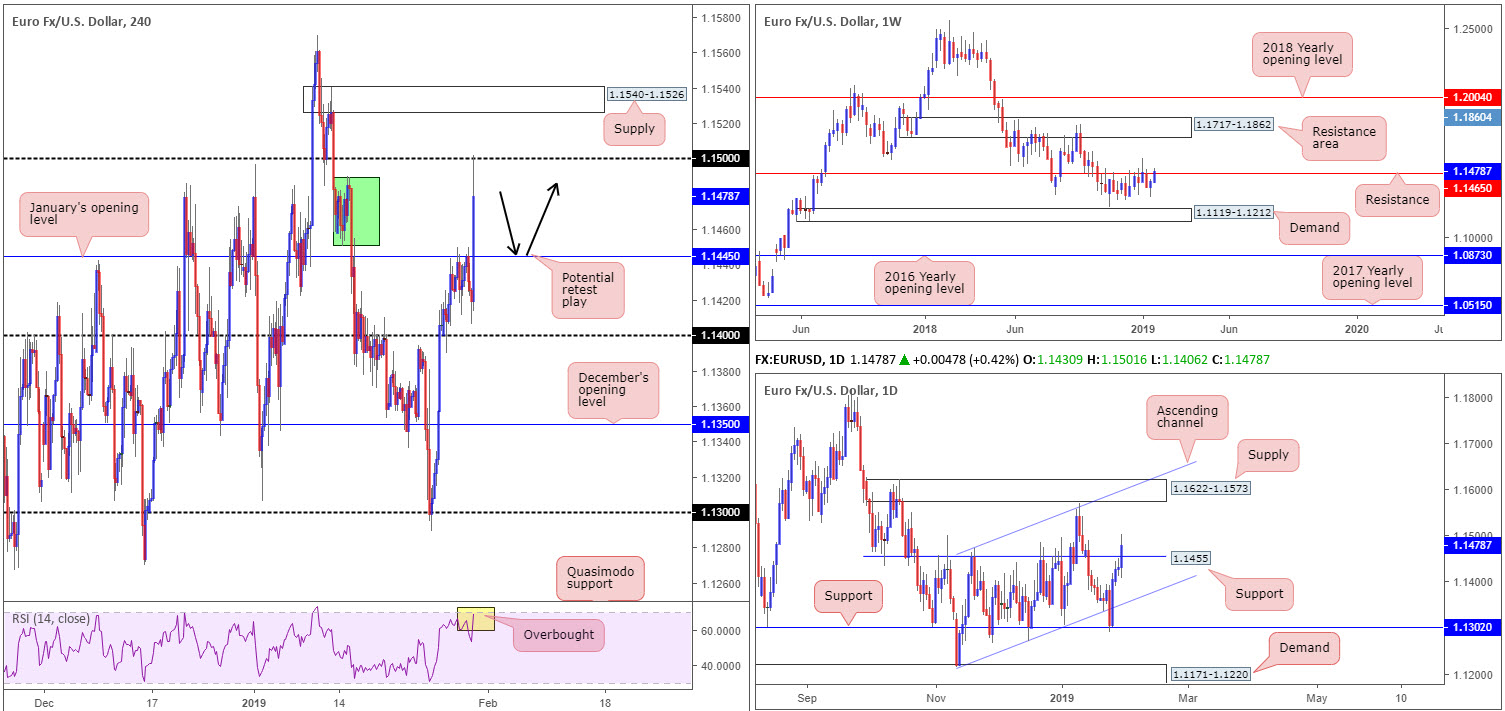The image size is (1505, 711).
Task: Click the 60.0000 level on RSI scale
Action: pos(720,632)
